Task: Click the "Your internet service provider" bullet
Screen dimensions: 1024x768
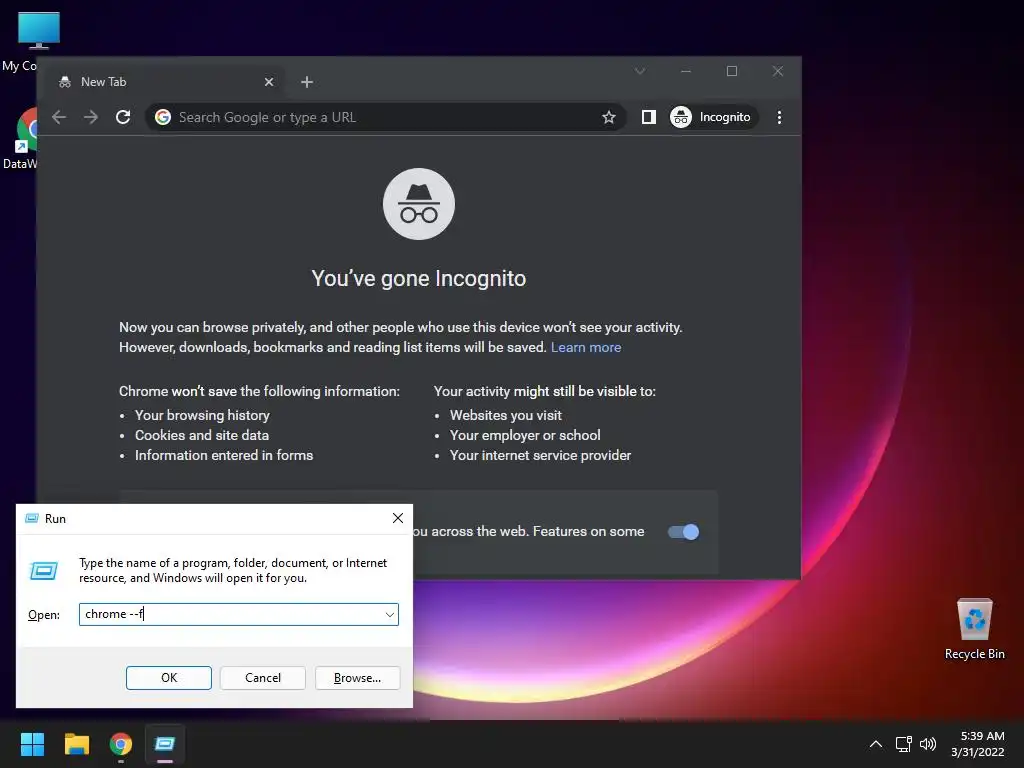Action: pyautogui.click(x=540, y=455)
